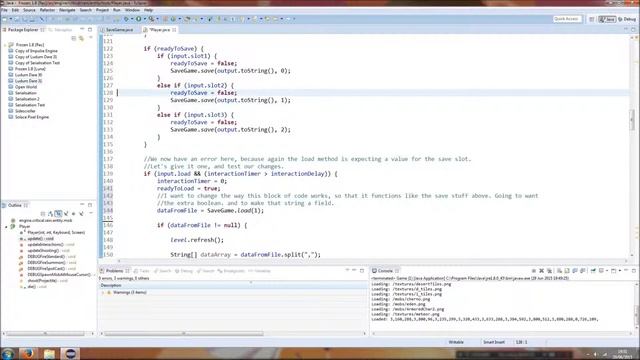Image resolution: width=640 pixels, height=360 pixels.
Task: Open the Console view tab
Action: click(x=385, y=271)
